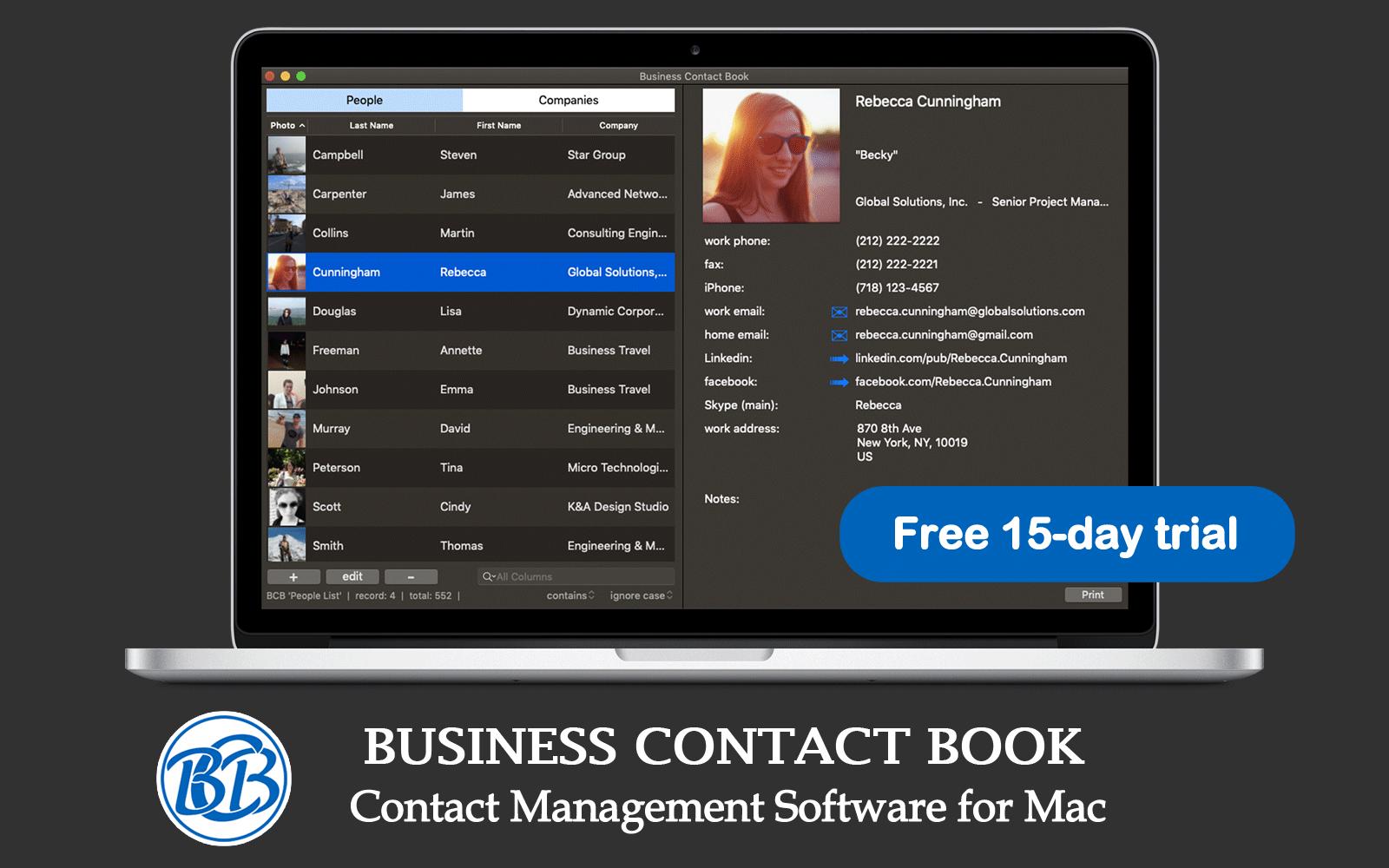Click James Carpenter's photo thumbnail
This screenshot has height=868, width=1389.
tap(286, 194)
